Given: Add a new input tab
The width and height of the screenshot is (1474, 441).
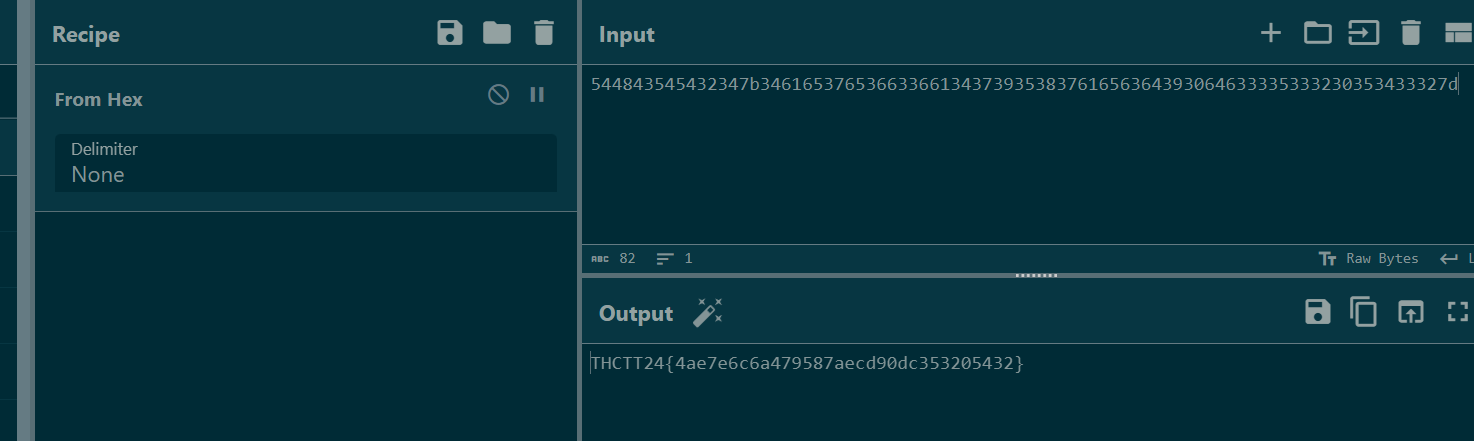Looking at the screenshot, I should [1270, 33].
